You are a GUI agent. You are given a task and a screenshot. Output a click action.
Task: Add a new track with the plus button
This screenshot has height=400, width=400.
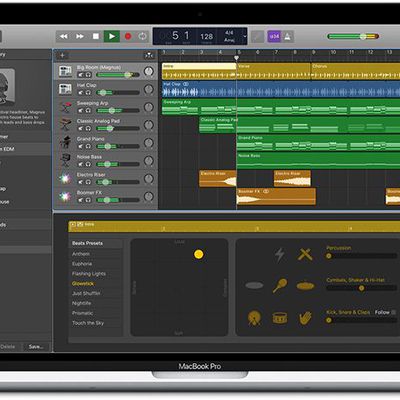(62, 55)
